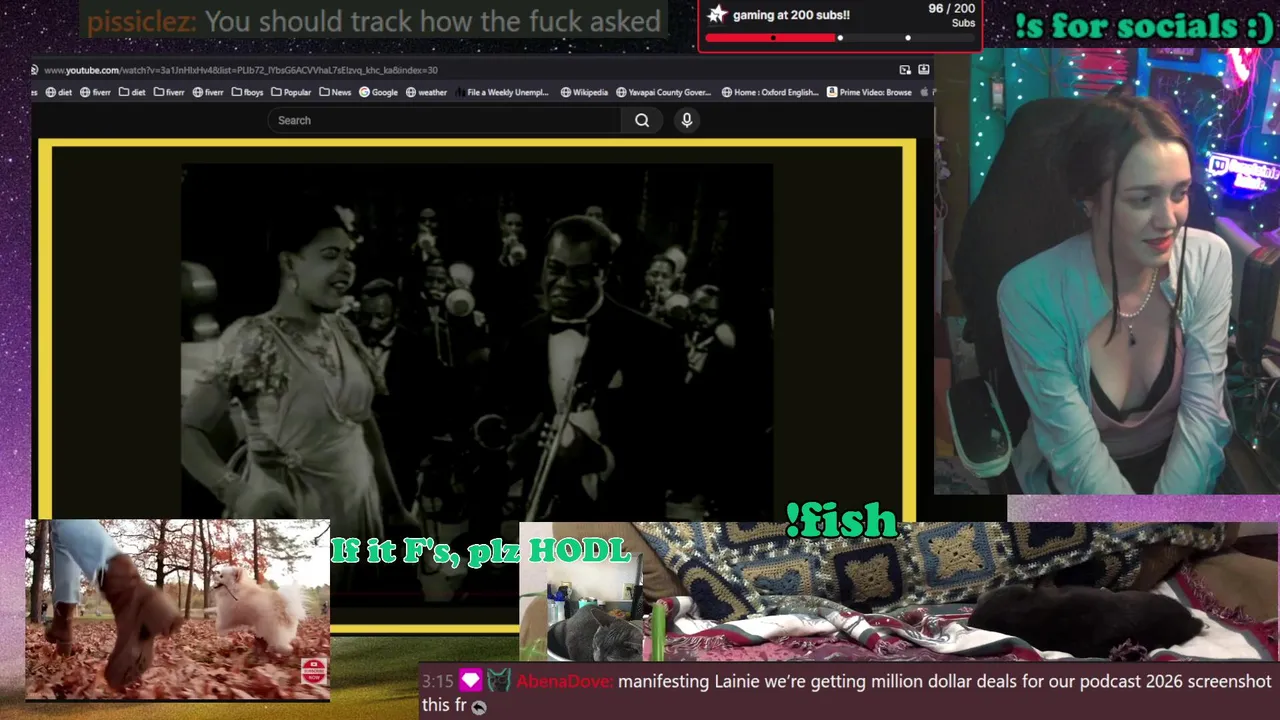
Task: Click the AbenaDove username in chat
Action: click(562, 682)
